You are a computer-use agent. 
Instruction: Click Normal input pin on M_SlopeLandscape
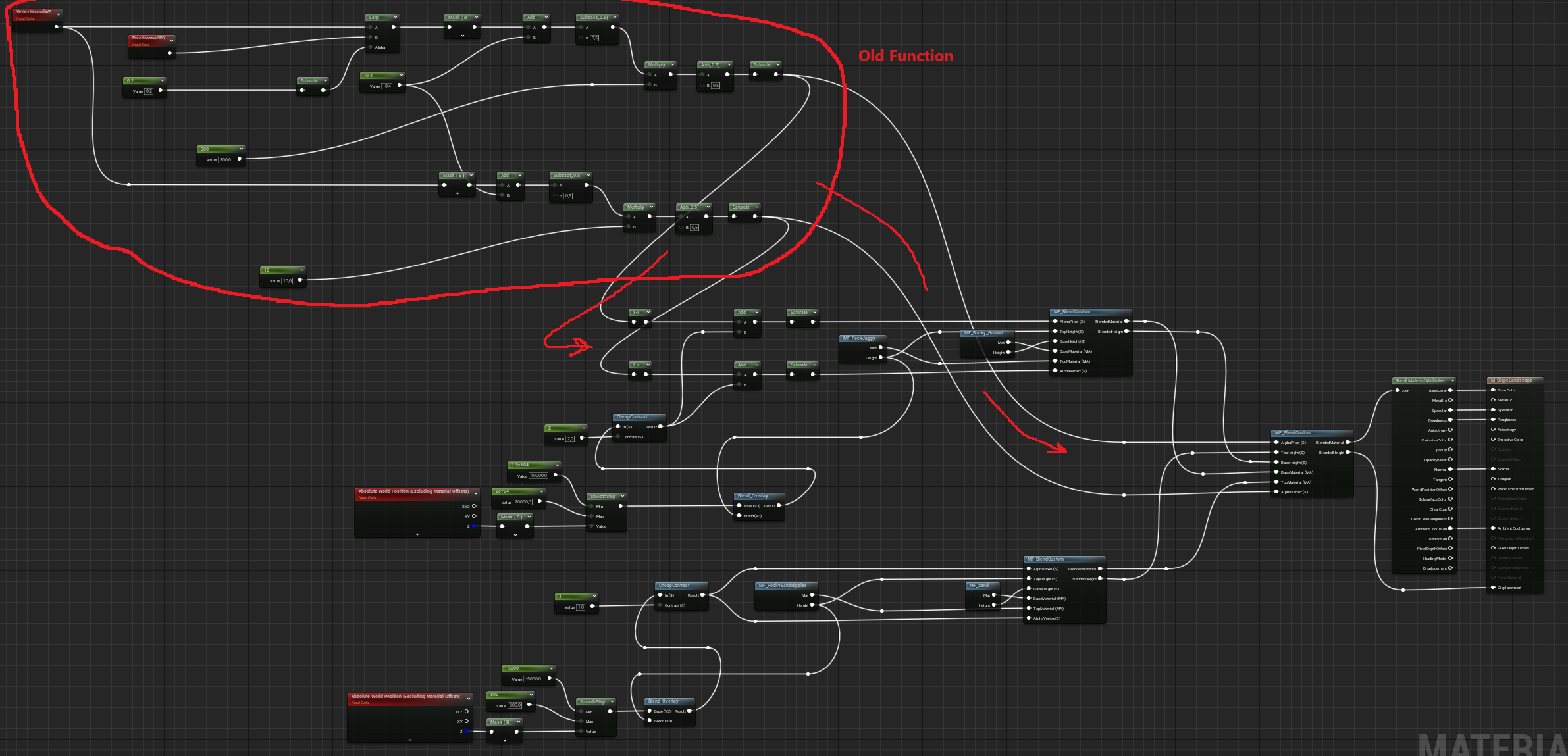(1493, 469)
